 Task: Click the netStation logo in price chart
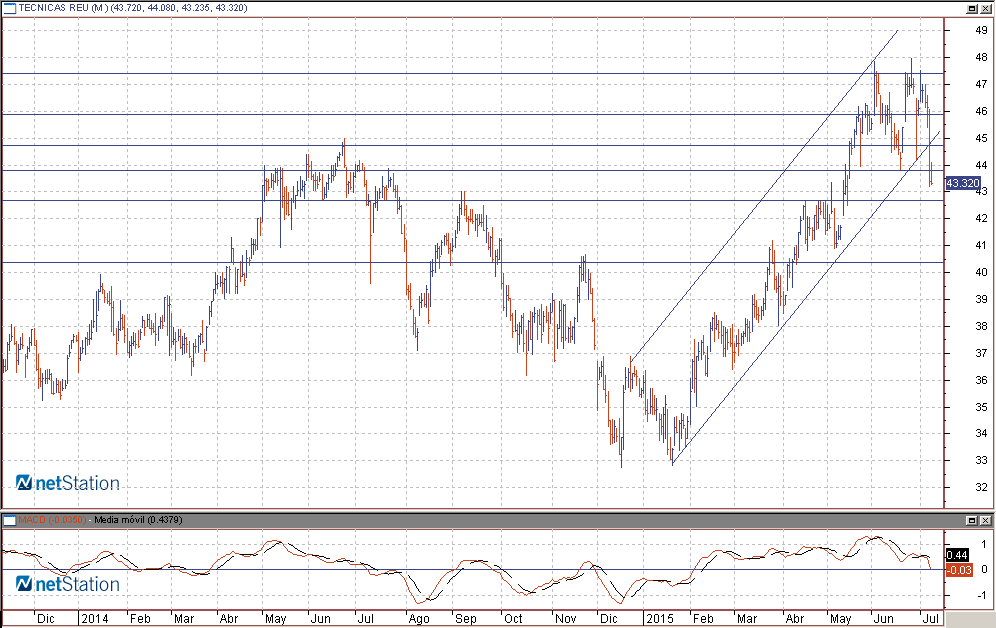coord(68,484)
